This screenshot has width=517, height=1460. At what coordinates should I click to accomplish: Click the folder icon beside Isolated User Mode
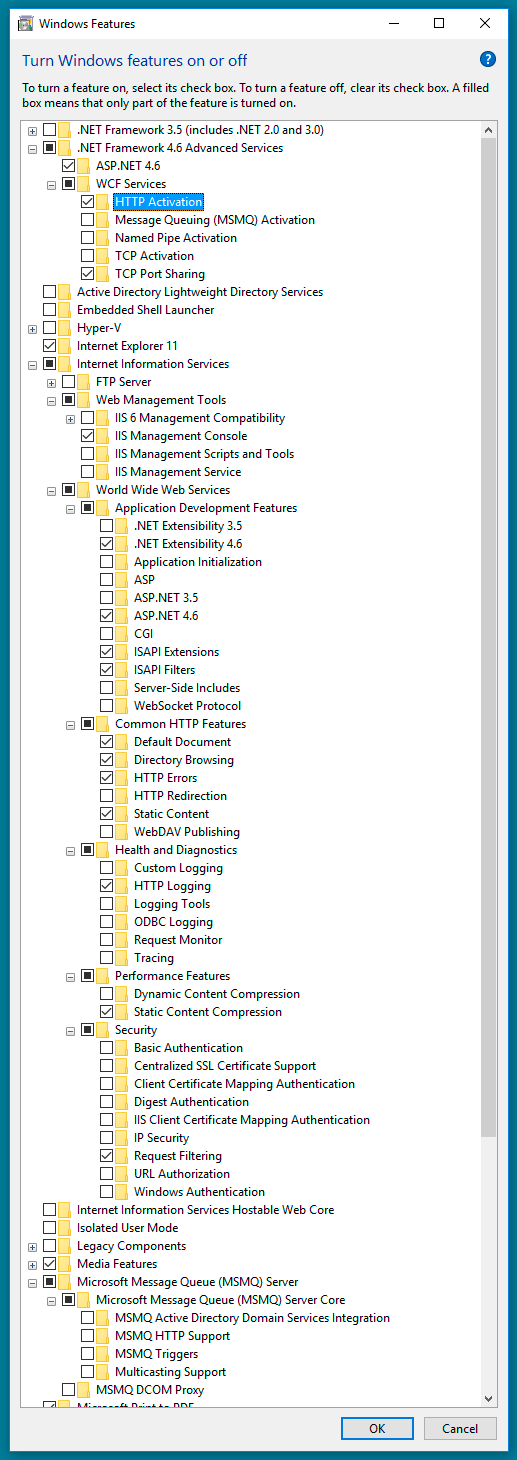coord(65,1228)
